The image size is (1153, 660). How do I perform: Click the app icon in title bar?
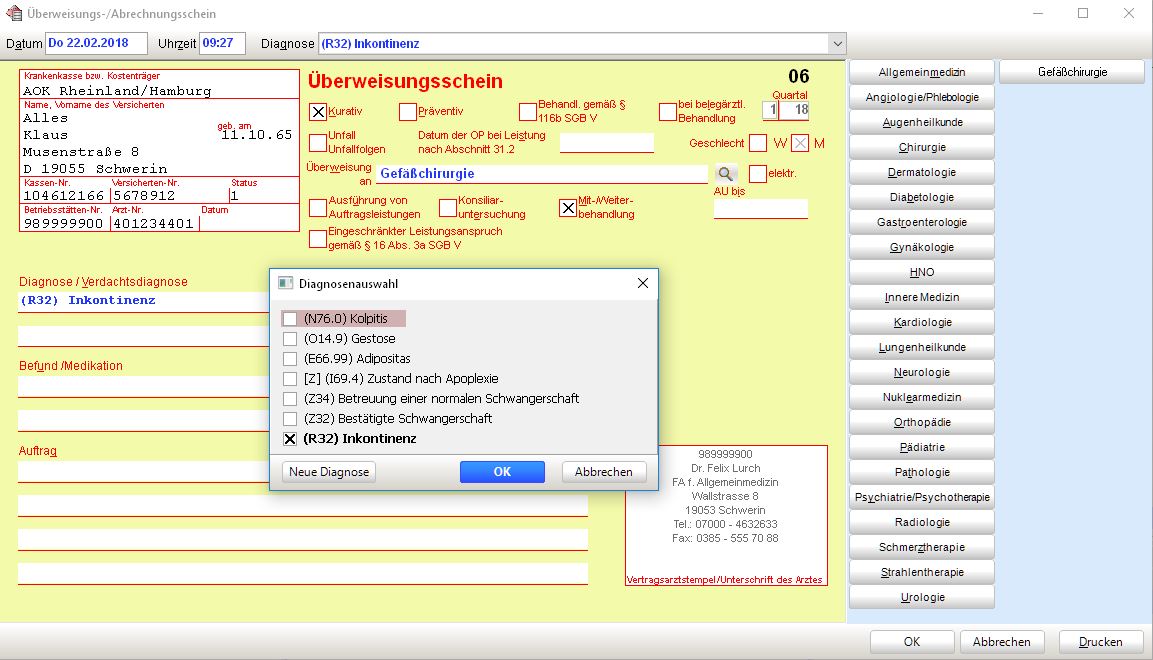[14, 13]
